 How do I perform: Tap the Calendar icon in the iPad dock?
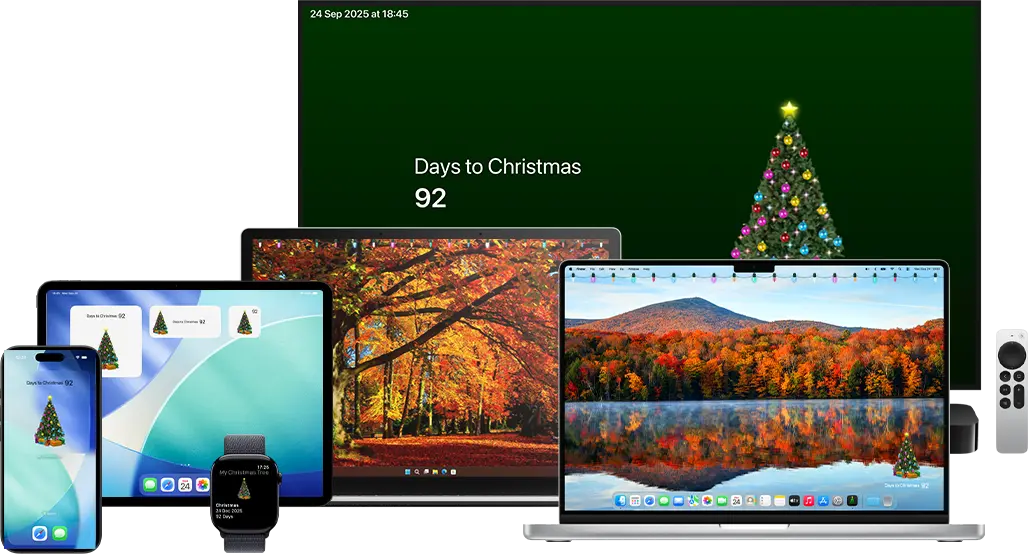[185, 484]
